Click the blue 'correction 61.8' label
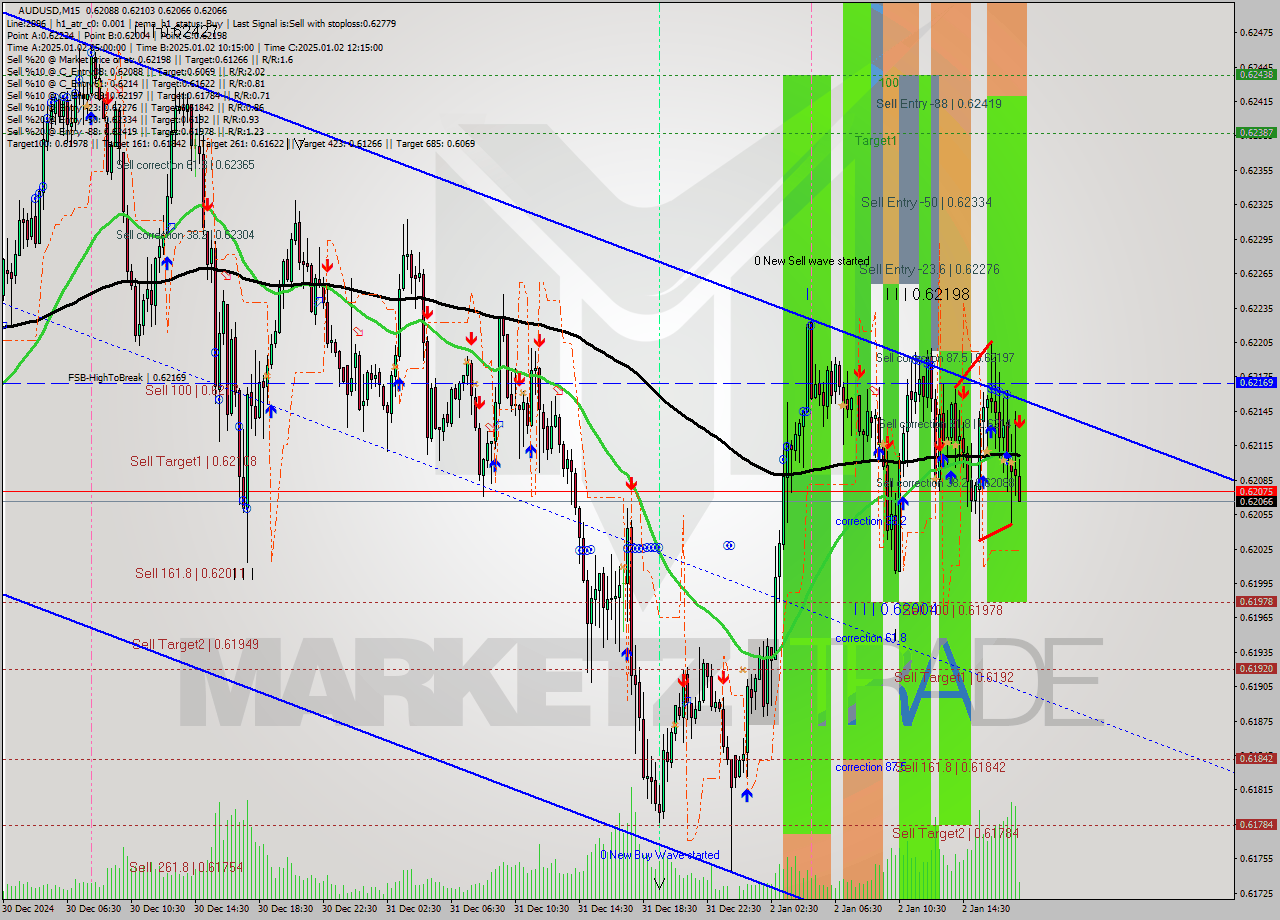Image resolution: width=1280 pixels, height=920 pixels. (871, 638)
